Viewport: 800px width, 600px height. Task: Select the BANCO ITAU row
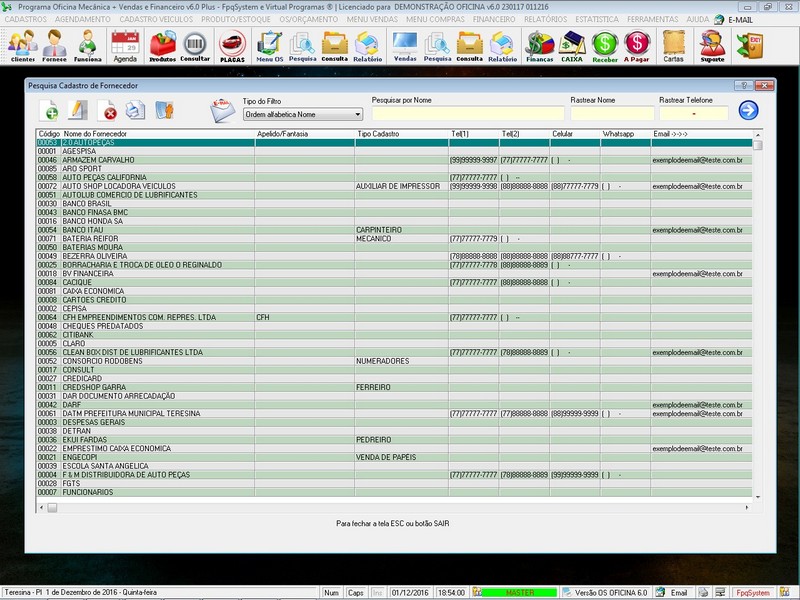coord(394,230)
